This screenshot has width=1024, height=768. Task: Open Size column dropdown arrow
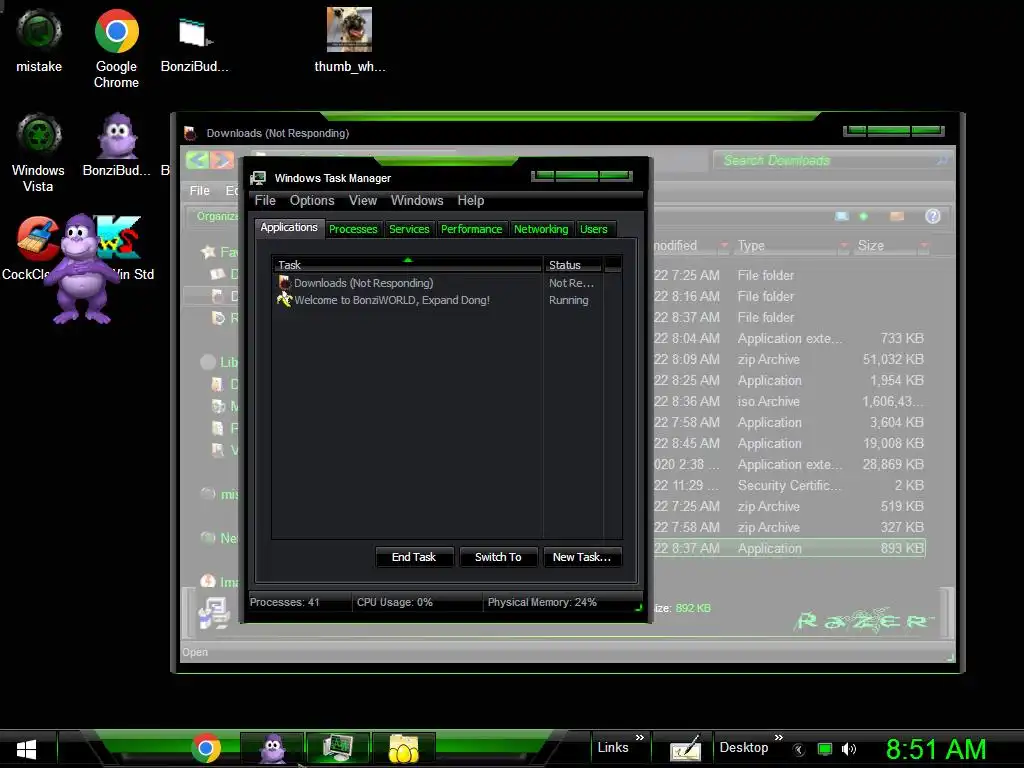point(923,246)
